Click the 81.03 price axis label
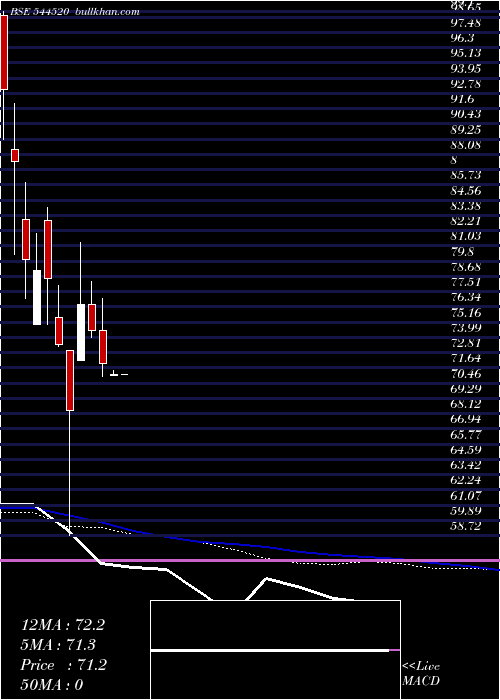Screen dimensions: 500x700 coord(466,237)
